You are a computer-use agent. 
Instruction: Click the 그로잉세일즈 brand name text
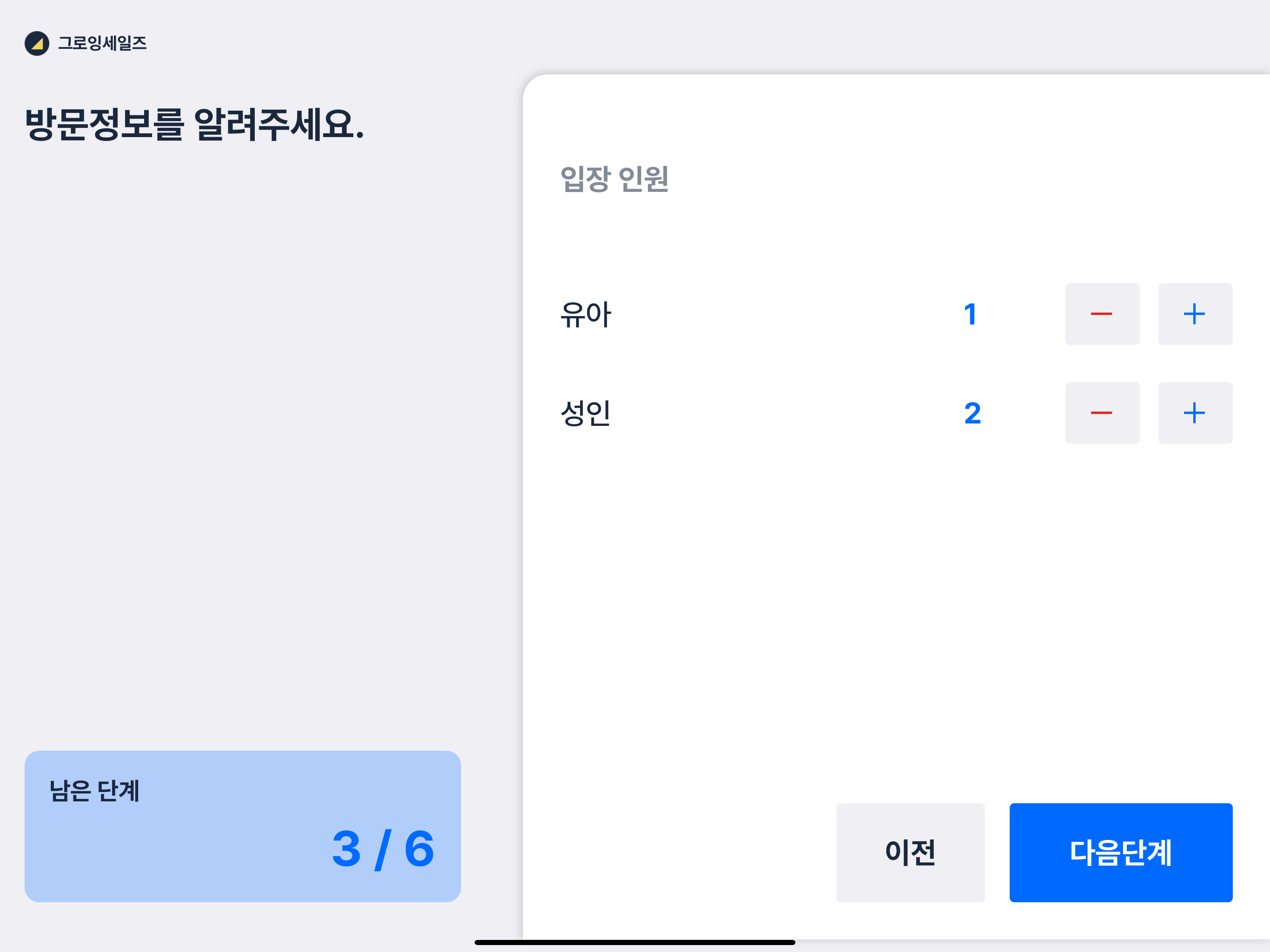click(102, 43)
